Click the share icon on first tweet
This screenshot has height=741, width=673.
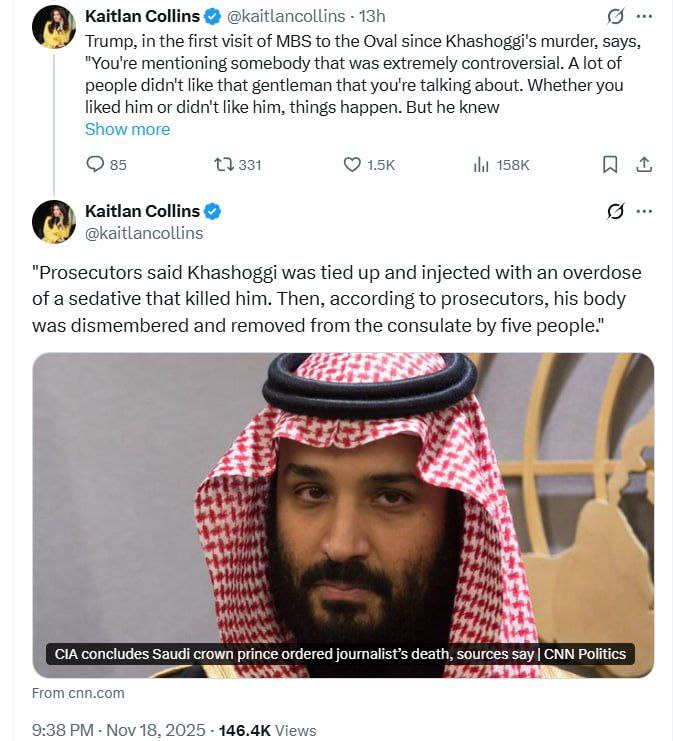coord(644,165)
